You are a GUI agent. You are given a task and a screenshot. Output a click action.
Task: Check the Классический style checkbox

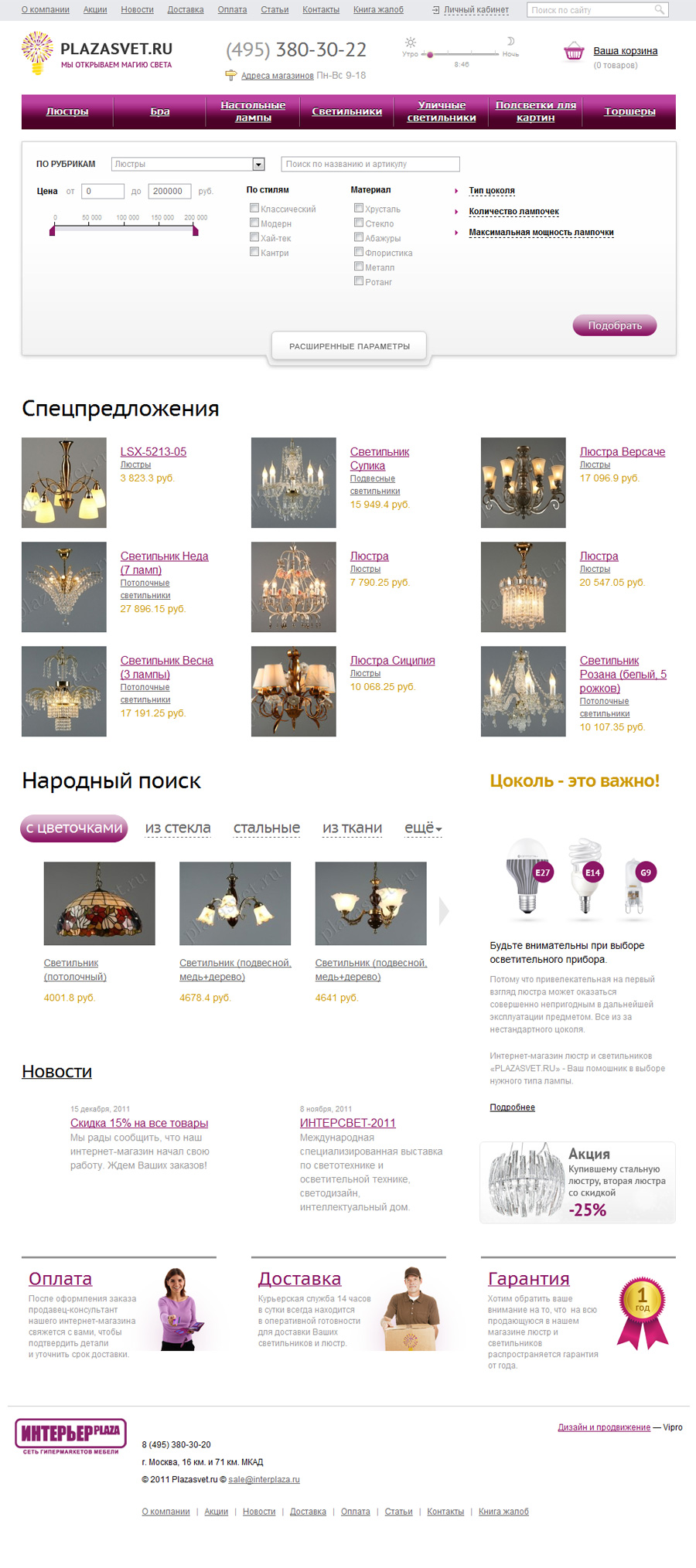click(x=254, y=208)
